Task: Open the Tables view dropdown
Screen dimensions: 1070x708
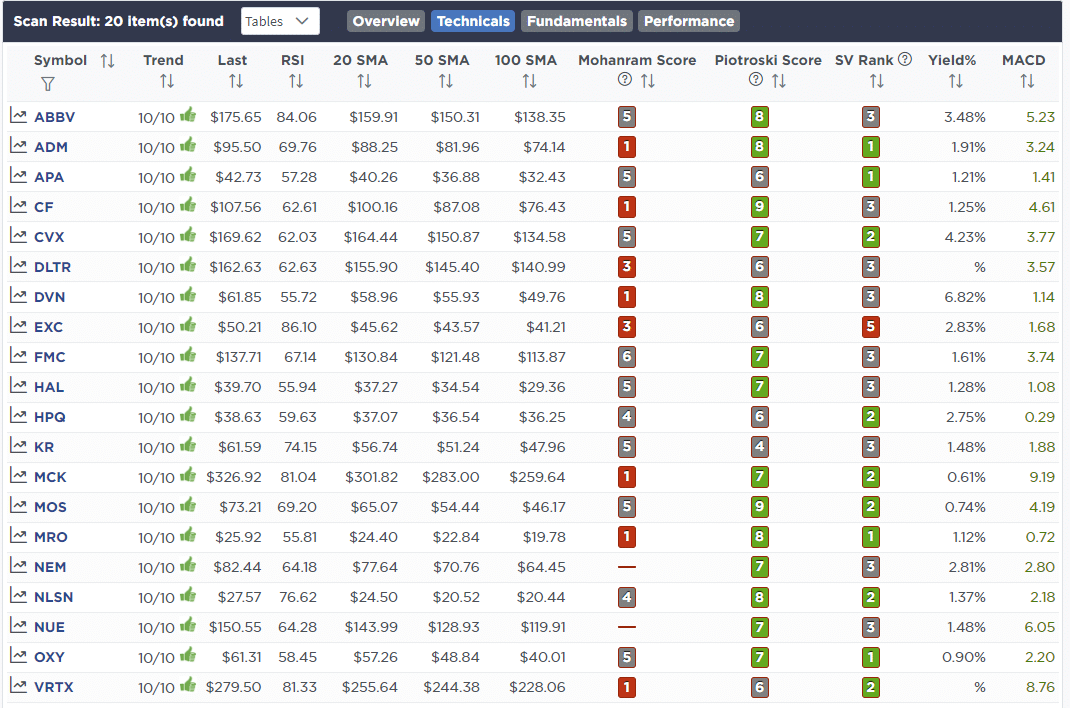Action: coord(280,21)
